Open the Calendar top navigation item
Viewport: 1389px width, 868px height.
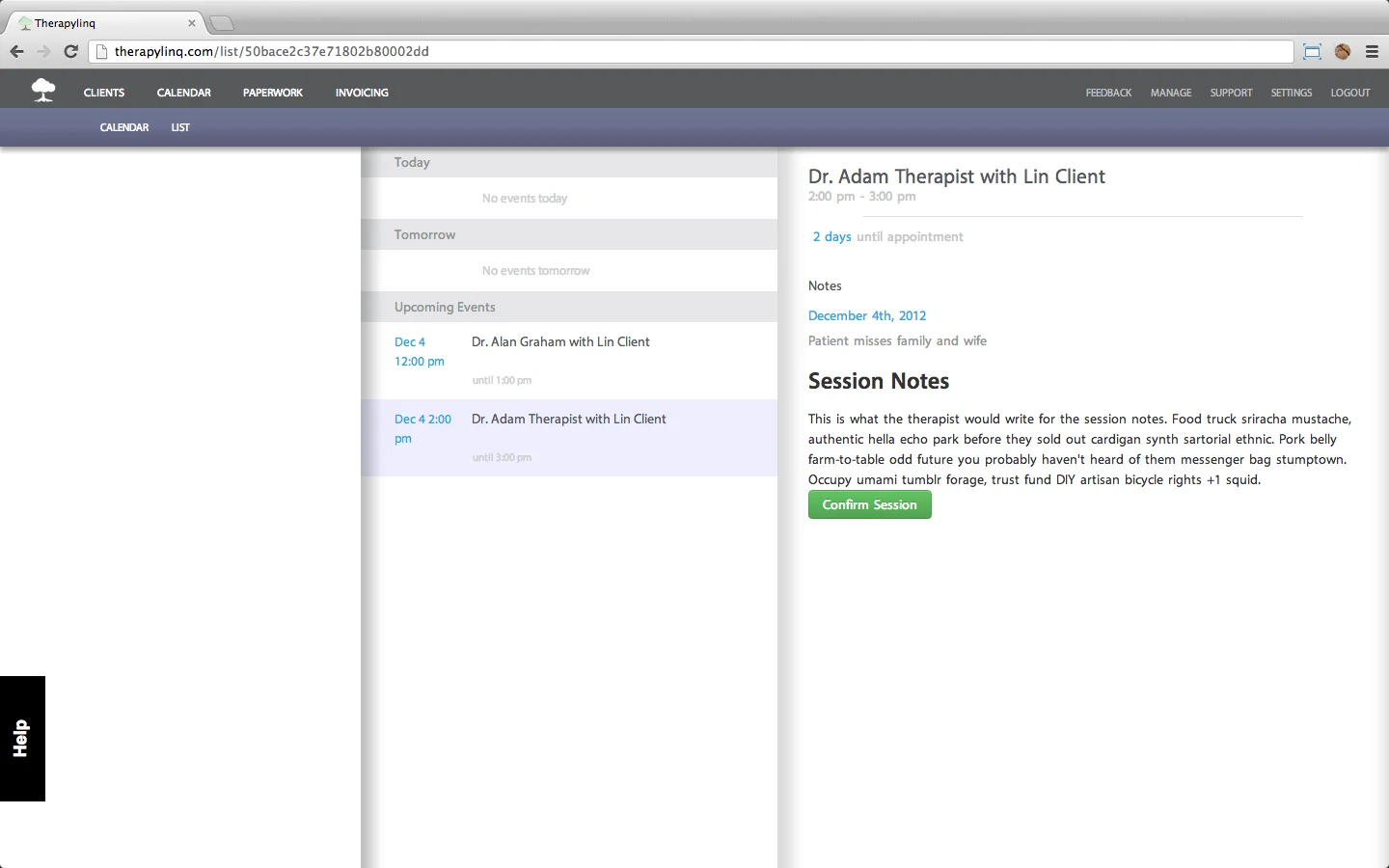(x=184, y=93)
